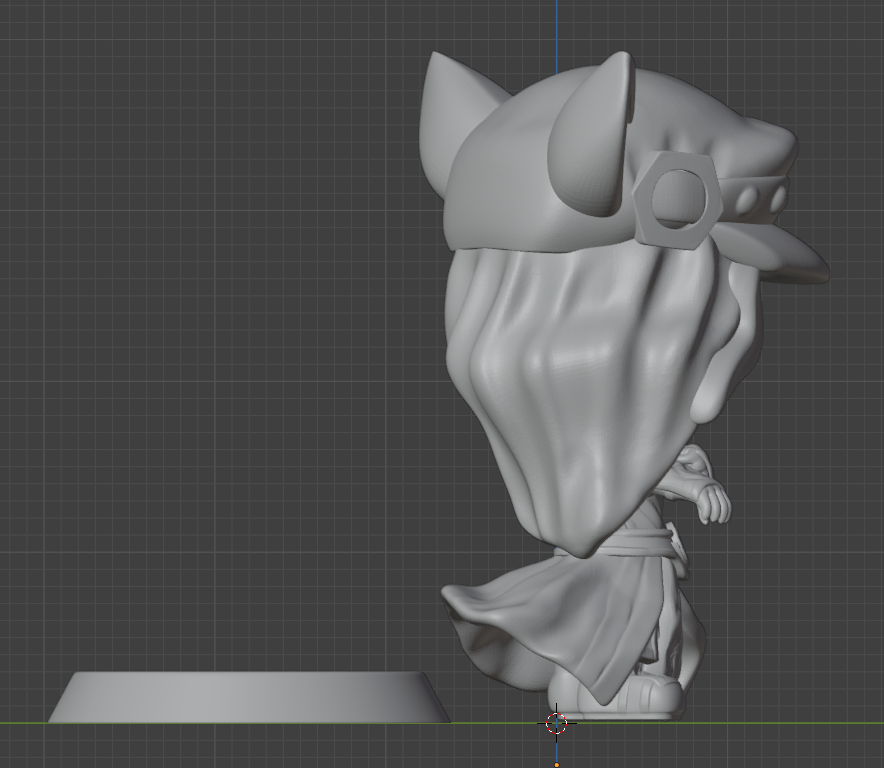Click the character's outstretched hand
The image size is (884, 768).
(713, 503)
